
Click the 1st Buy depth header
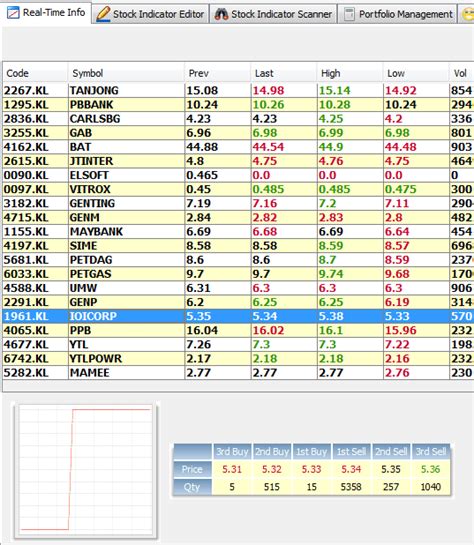(x=311, y=452)
